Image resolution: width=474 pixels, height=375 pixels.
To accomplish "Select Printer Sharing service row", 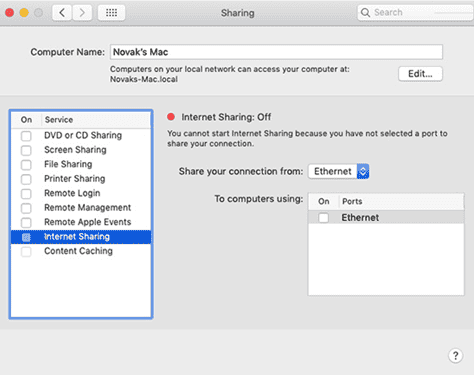I will 81,179.
